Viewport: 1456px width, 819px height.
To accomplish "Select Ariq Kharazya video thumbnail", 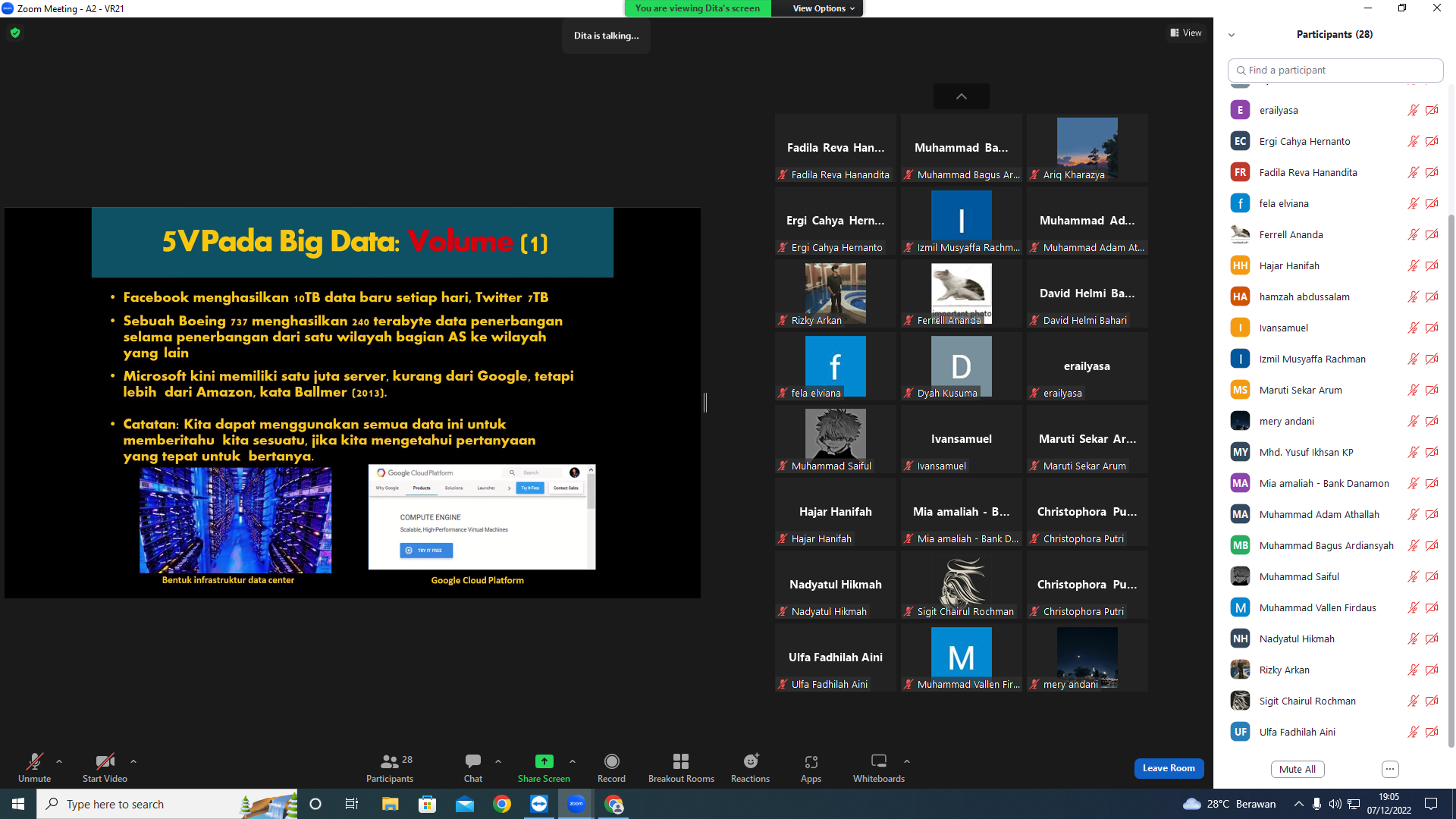I will click(x=1087, y=148).
